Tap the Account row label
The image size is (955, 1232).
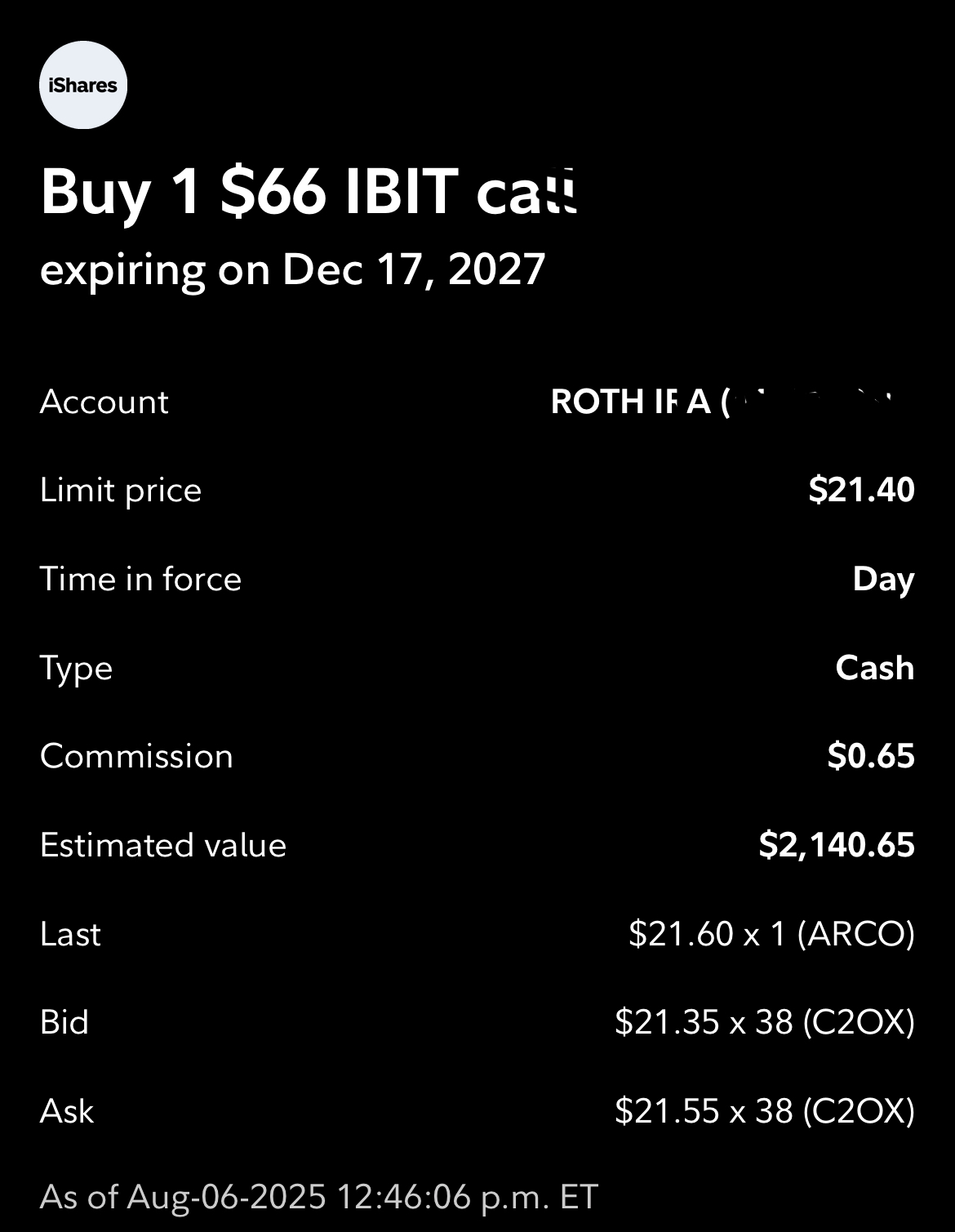tap(104, 402)
